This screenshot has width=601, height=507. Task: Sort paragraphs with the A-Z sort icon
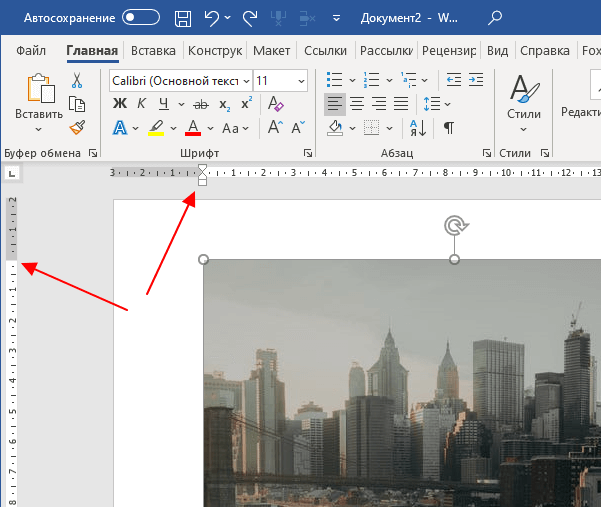point(420,127)
